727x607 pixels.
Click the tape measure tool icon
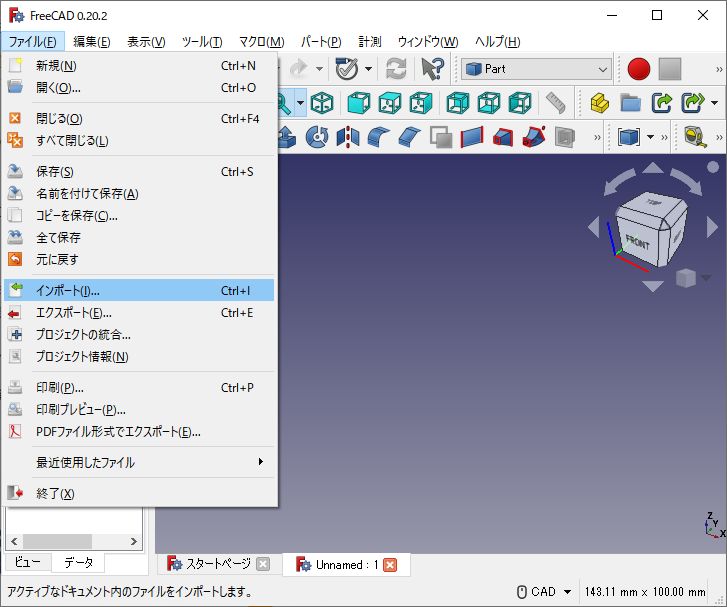(x=695, y=137)
